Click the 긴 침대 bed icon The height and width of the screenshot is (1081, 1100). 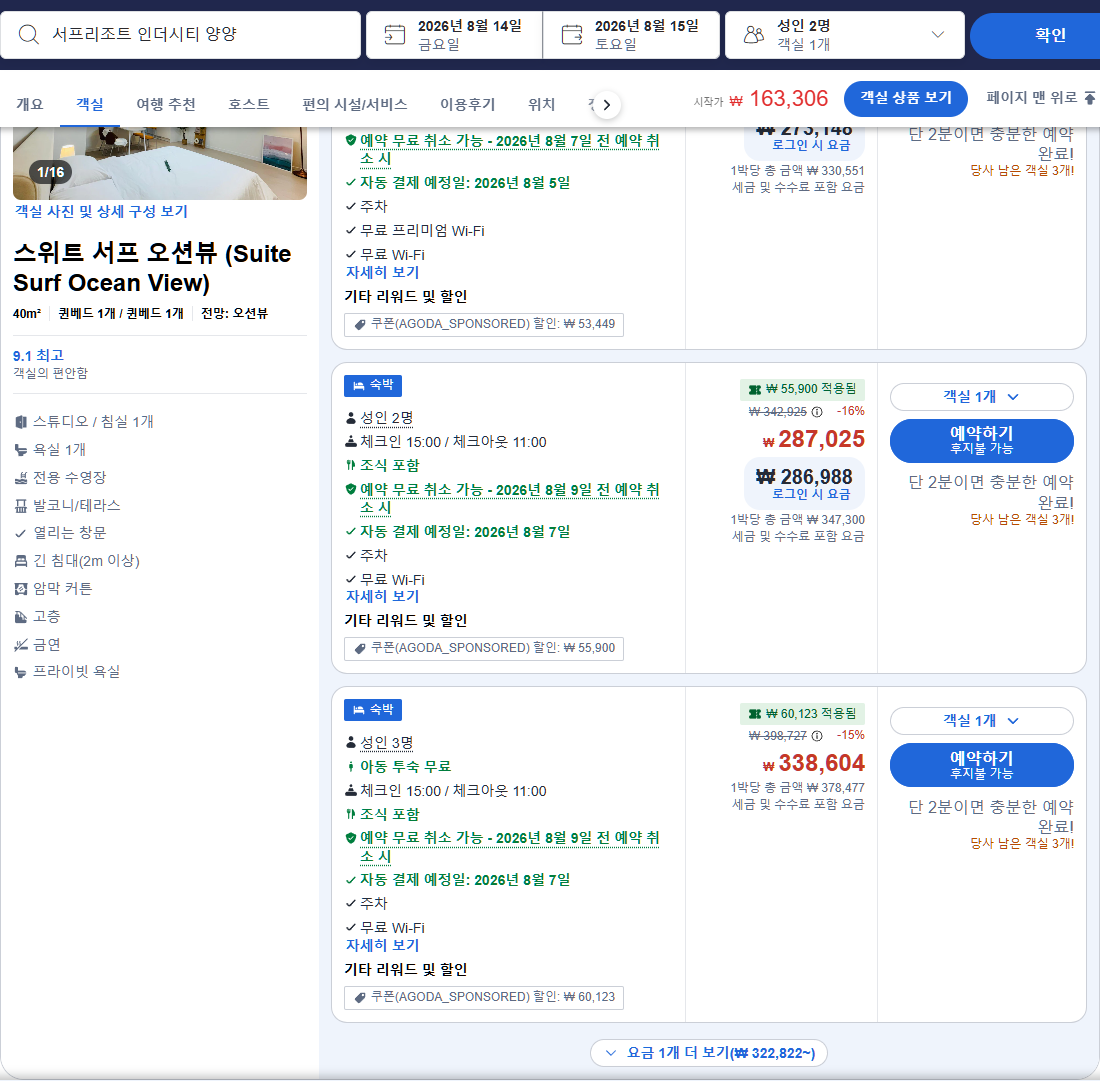coord(21,561)
